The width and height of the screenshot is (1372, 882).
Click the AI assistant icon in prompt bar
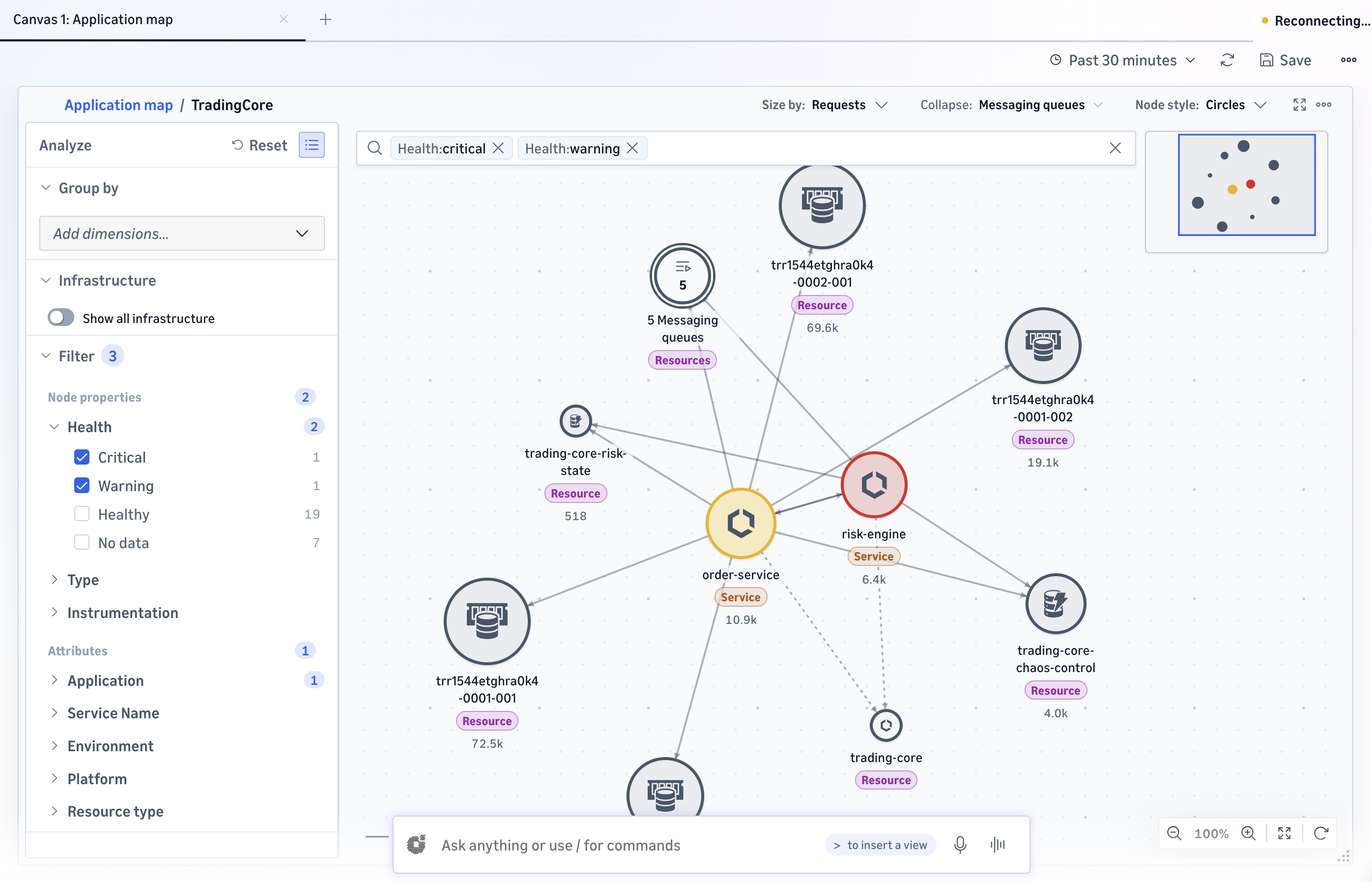click(416, 844)
